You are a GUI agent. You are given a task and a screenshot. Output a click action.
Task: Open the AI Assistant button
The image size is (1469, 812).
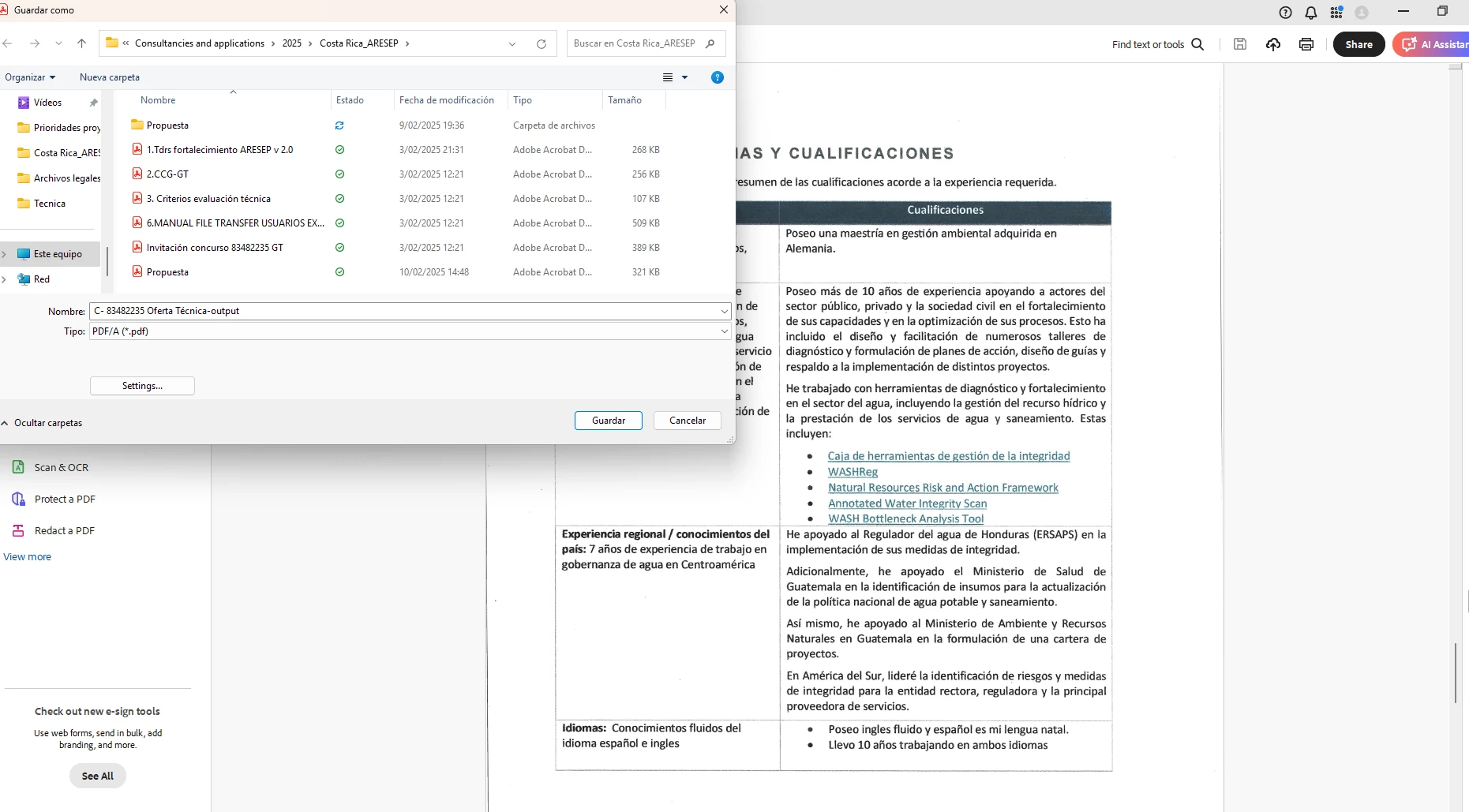point(1433,44)
